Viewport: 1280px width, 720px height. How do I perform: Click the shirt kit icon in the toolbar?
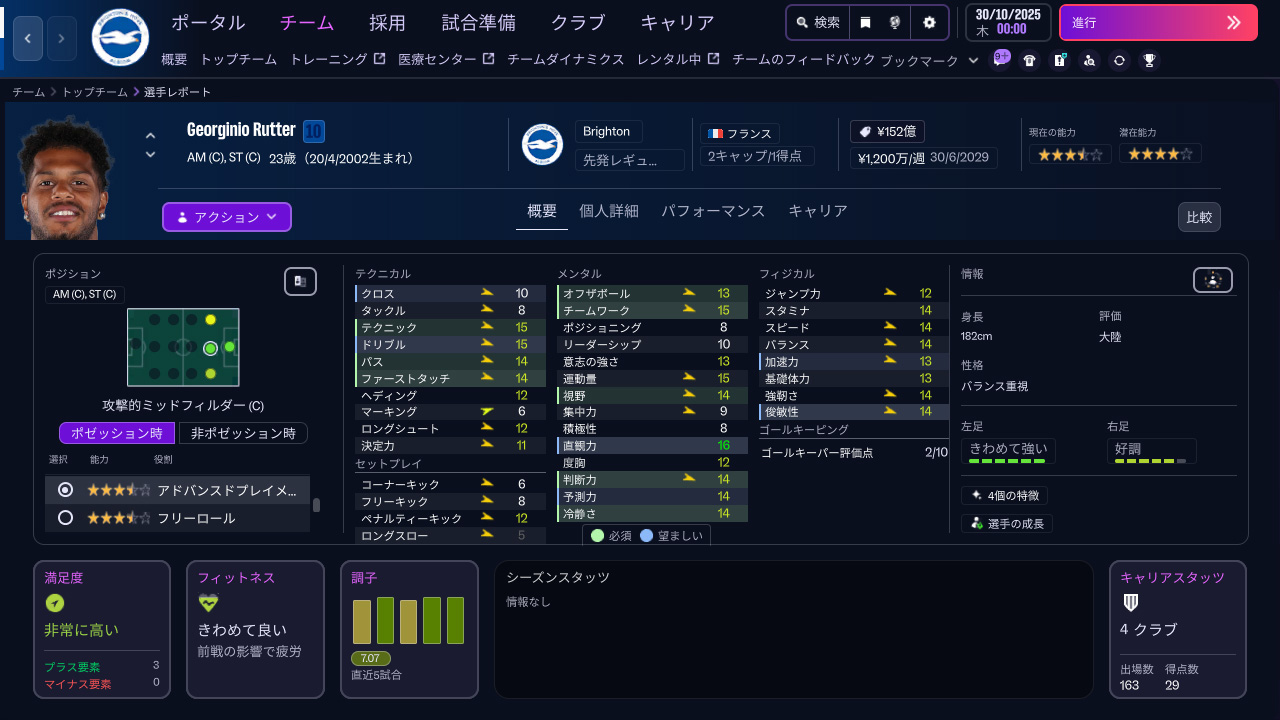1029,60
